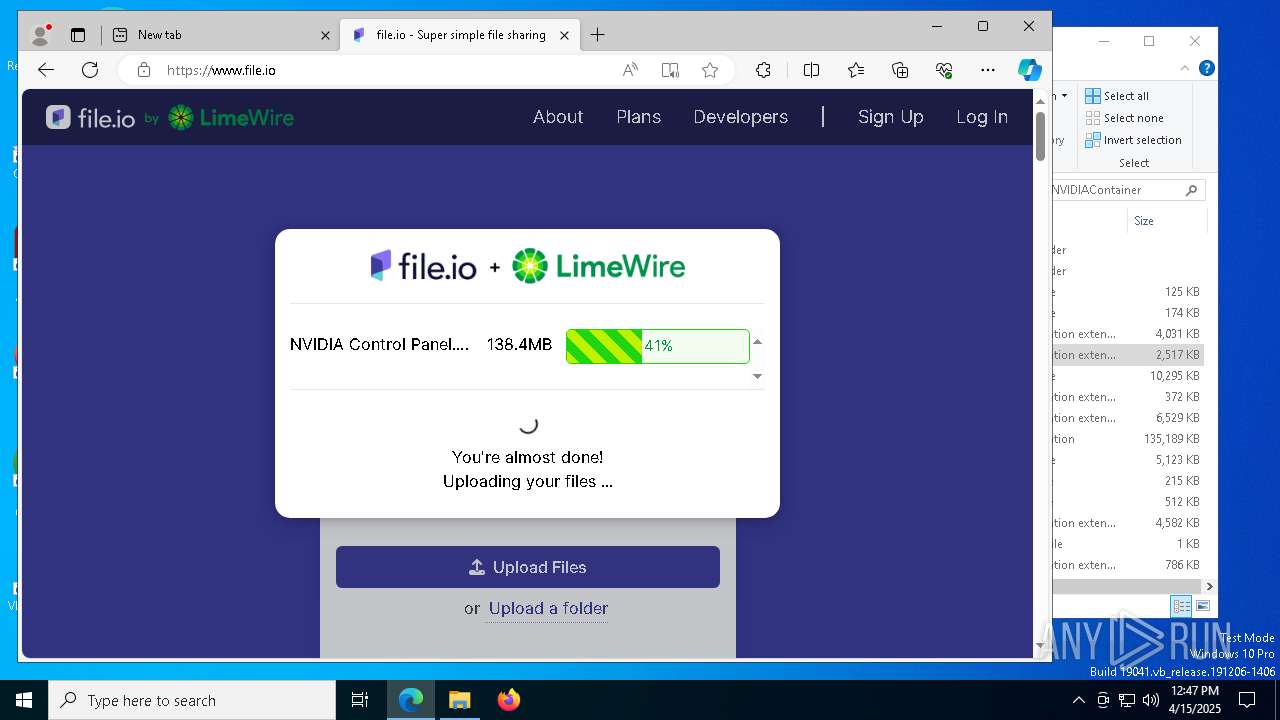The image size is (1280, 720).
Task: Select the 135,189 KB file row
Action: coord(1127,439)
